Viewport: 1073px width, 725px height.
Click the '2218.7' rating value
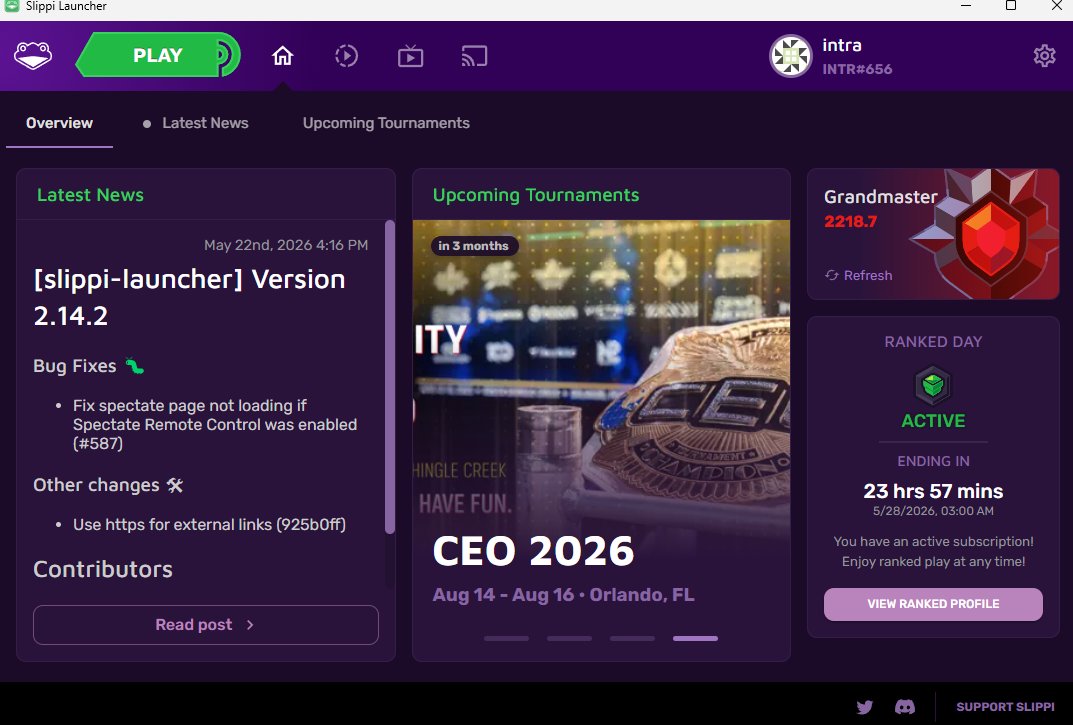tap(851, 221)
